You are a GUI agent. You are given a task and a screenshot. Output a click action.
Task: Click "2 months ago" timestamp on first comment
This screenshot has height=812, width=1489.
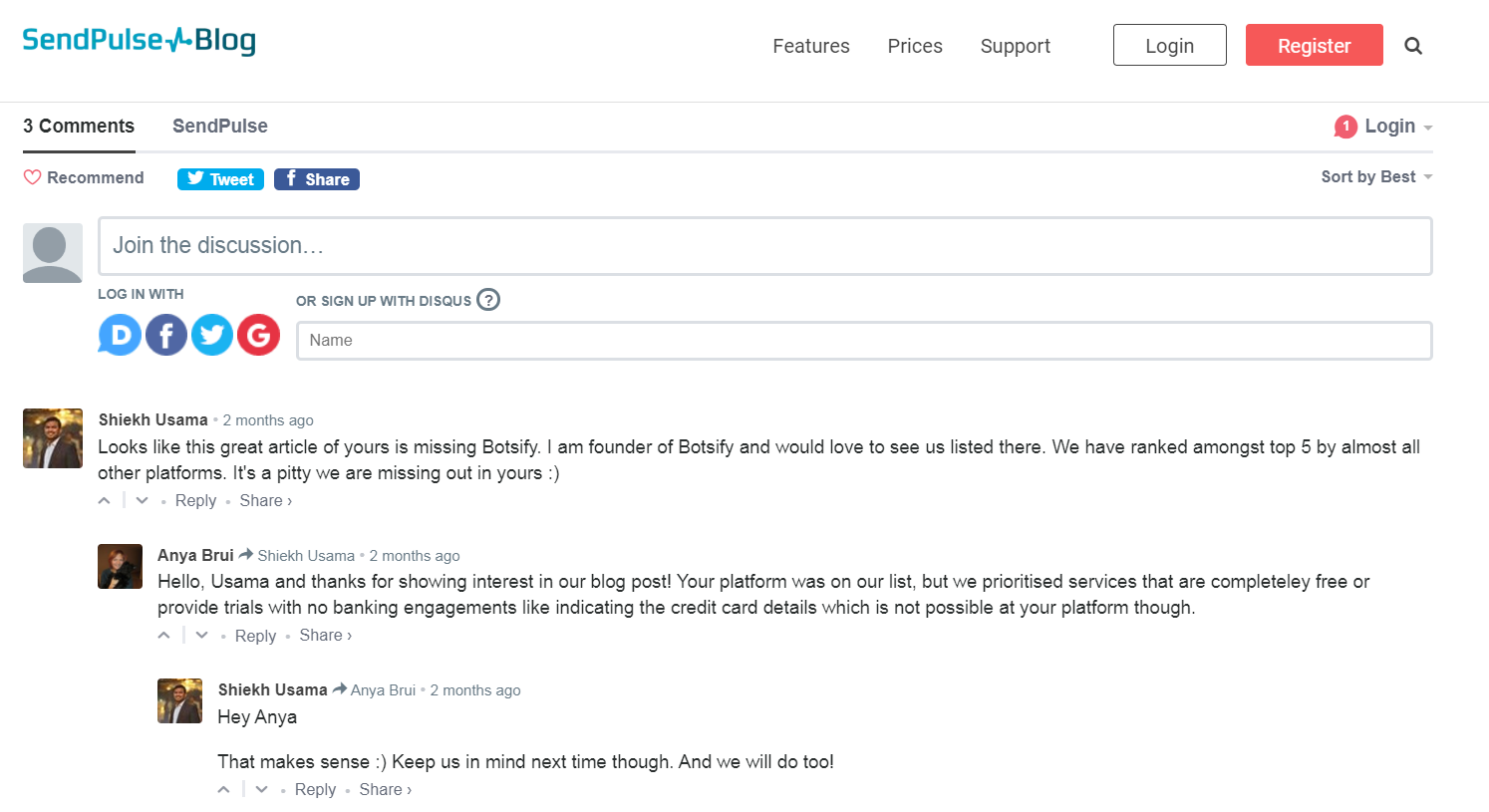pyautogui.click(x=268, y=420)
